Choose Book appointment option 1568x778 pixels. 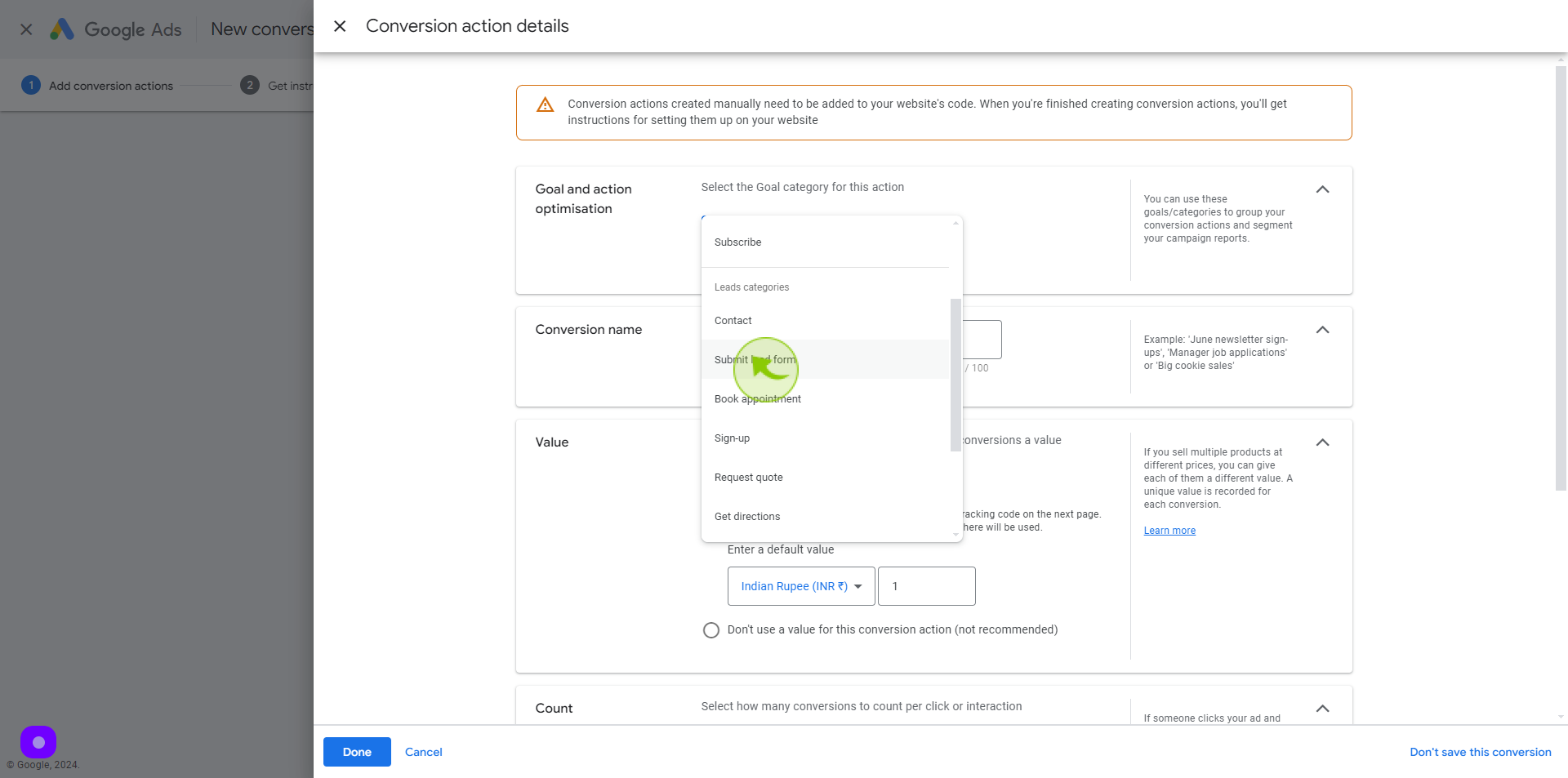[825, 399]
